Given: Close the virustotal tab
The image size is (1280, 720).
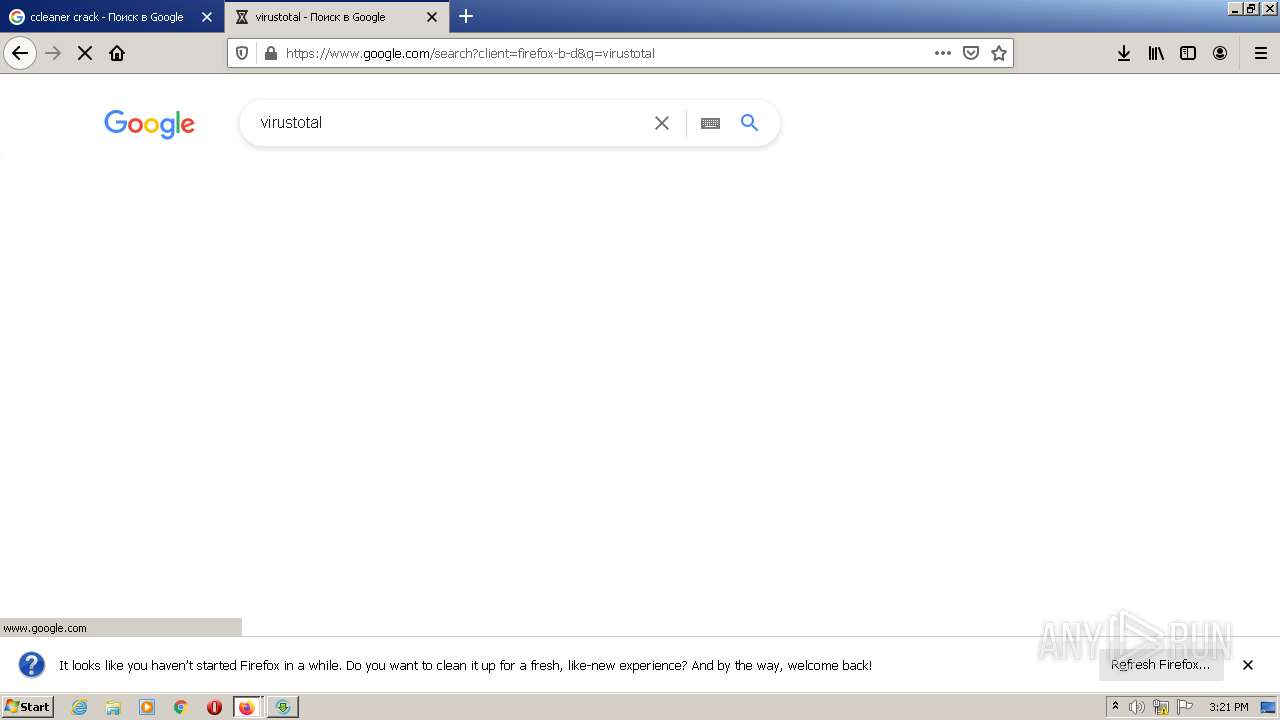Looking at the screenshot, I should tap(432, 17).
